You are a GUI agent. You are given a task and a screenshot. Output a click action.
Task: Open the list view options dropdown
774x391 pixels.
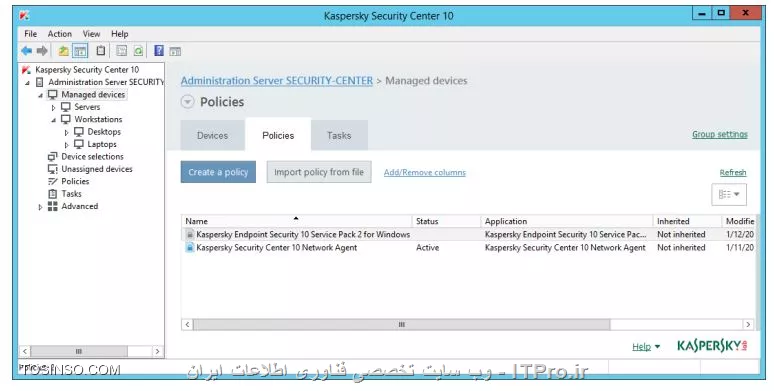tap(729, 194)
